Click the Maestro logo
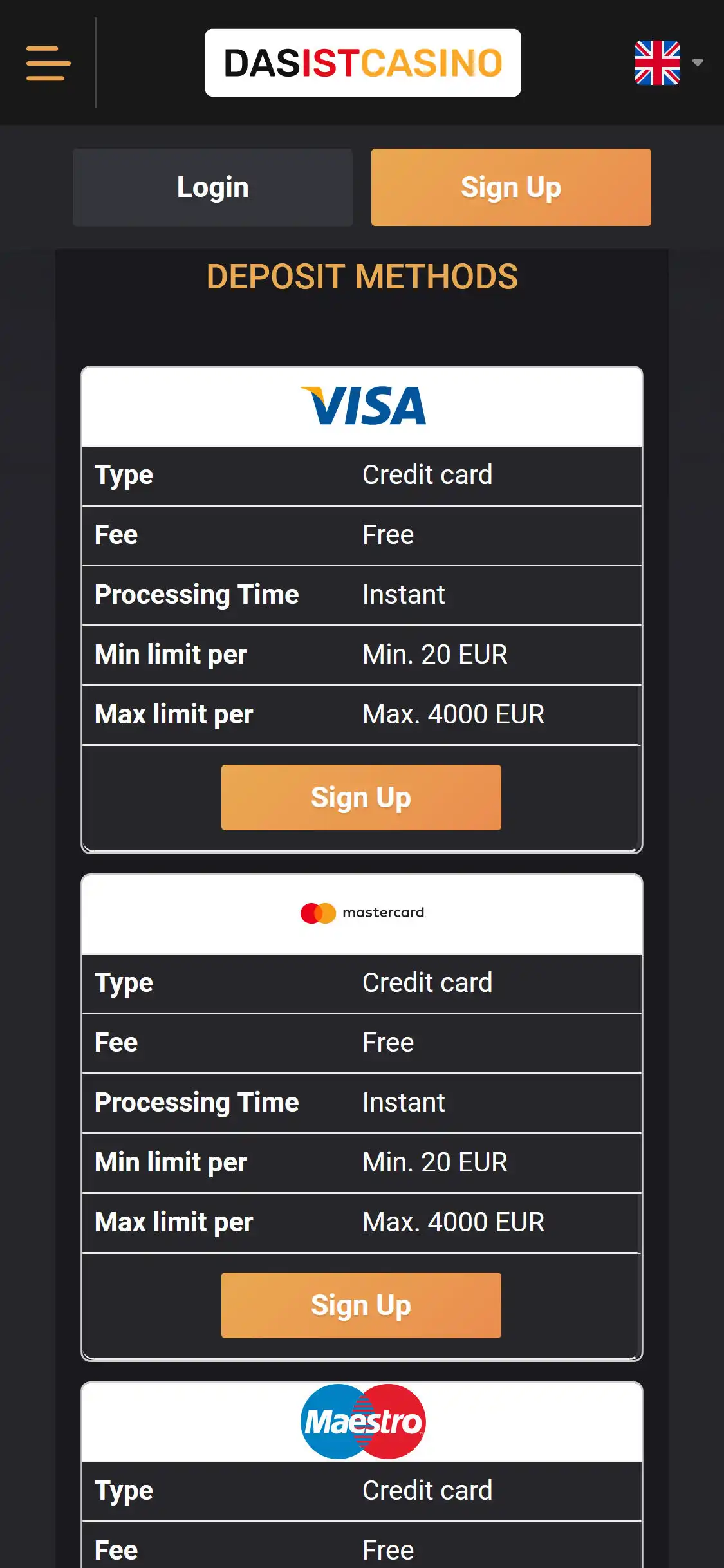Viewport: 724px width, 1568px height. [362, 1421]
